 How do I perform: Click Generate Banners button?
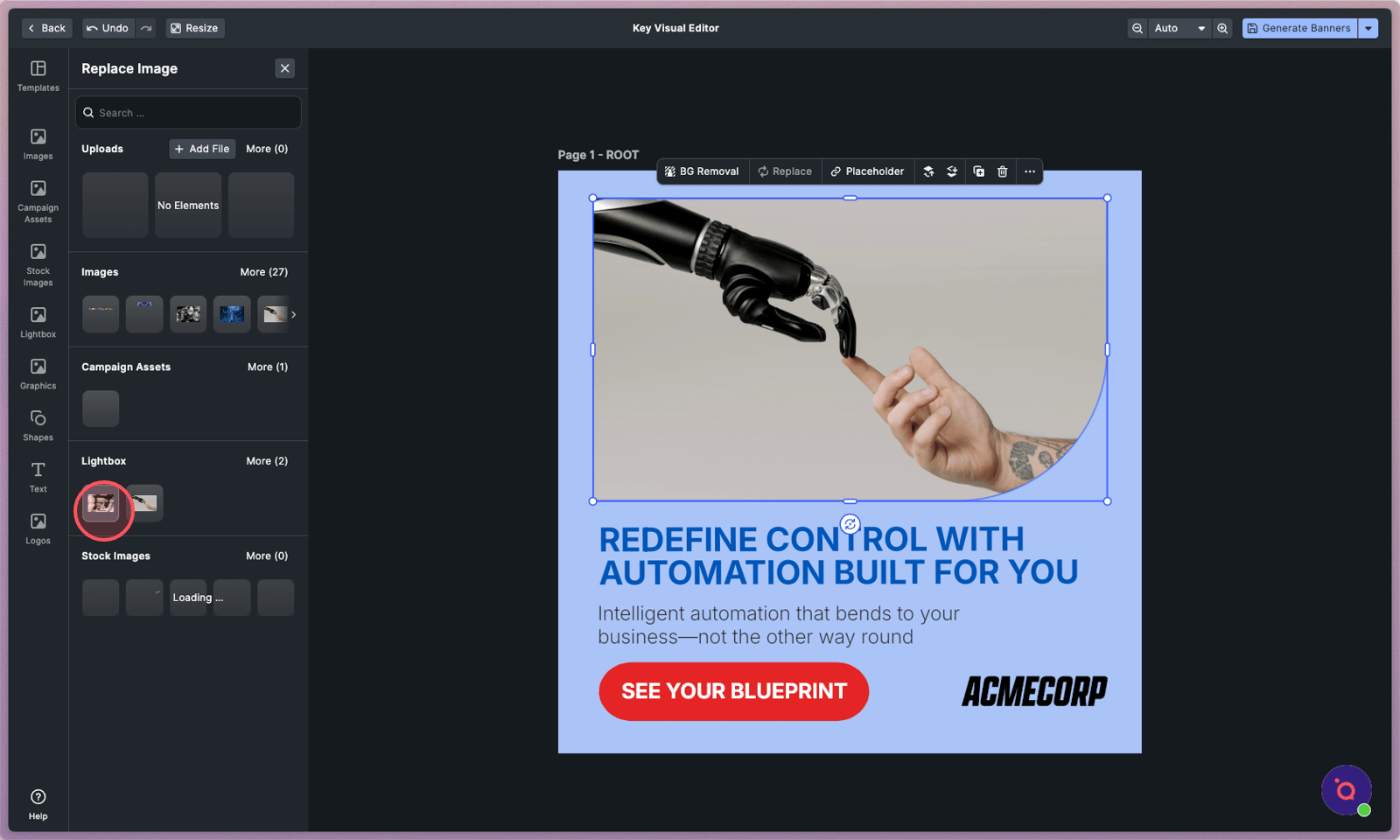click(1299, 28)
